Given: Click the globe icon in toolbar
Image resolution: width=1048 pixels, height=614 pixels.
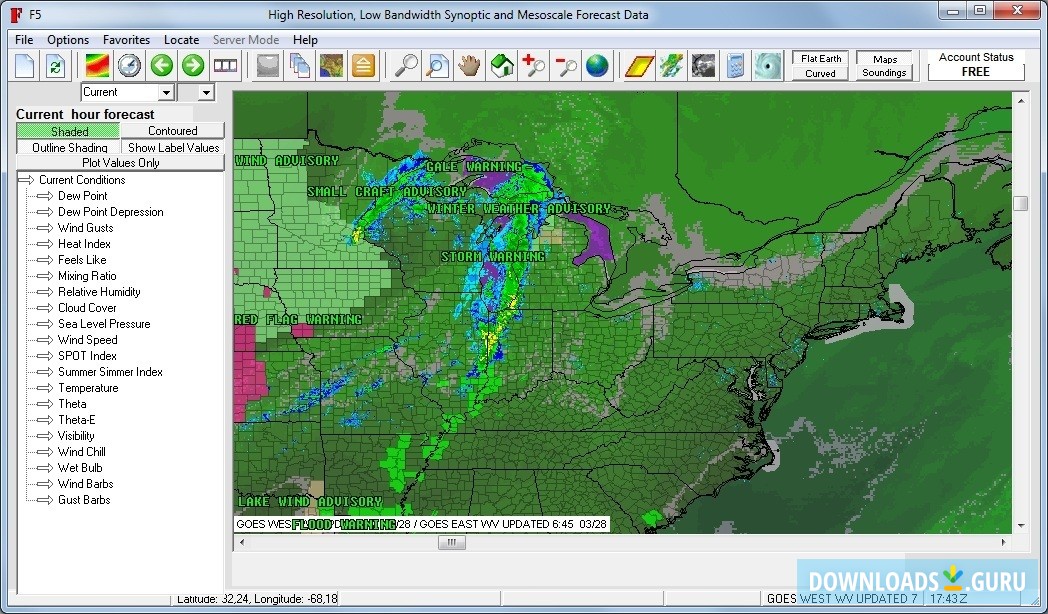Looking at the screenshot, I should [598, 65].
